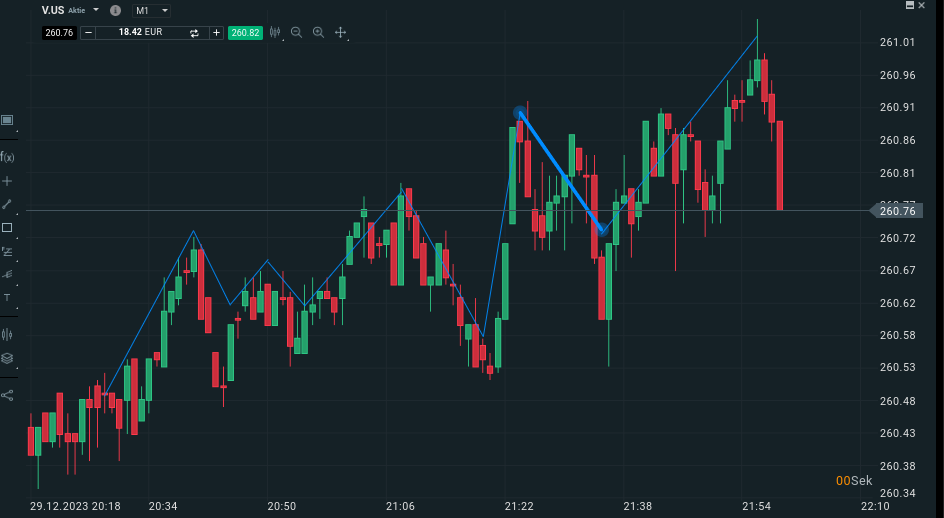Screen dimensions: 944x518
Task: Select the pitchfork fan tool
Action: coord(7,275)
